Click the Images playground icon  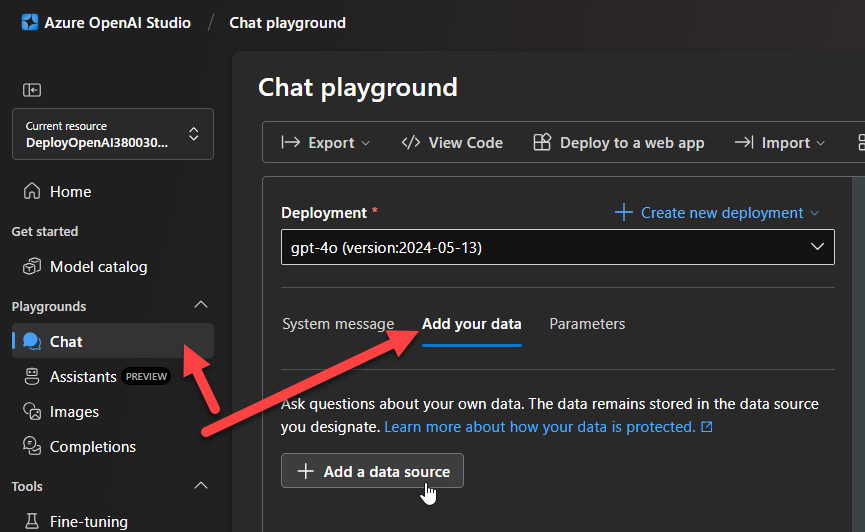(32, 412)
